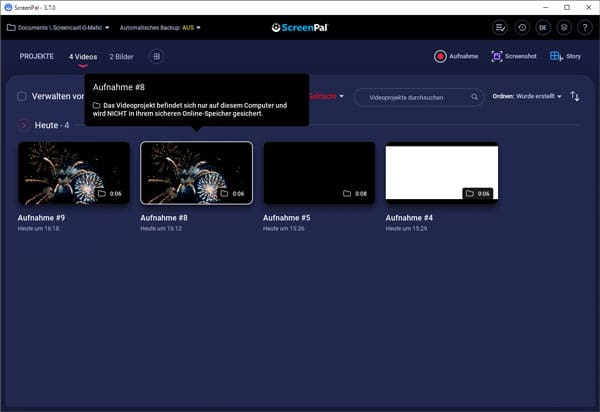Switch to the 2 Bilder tab

(x=121, y=57)
